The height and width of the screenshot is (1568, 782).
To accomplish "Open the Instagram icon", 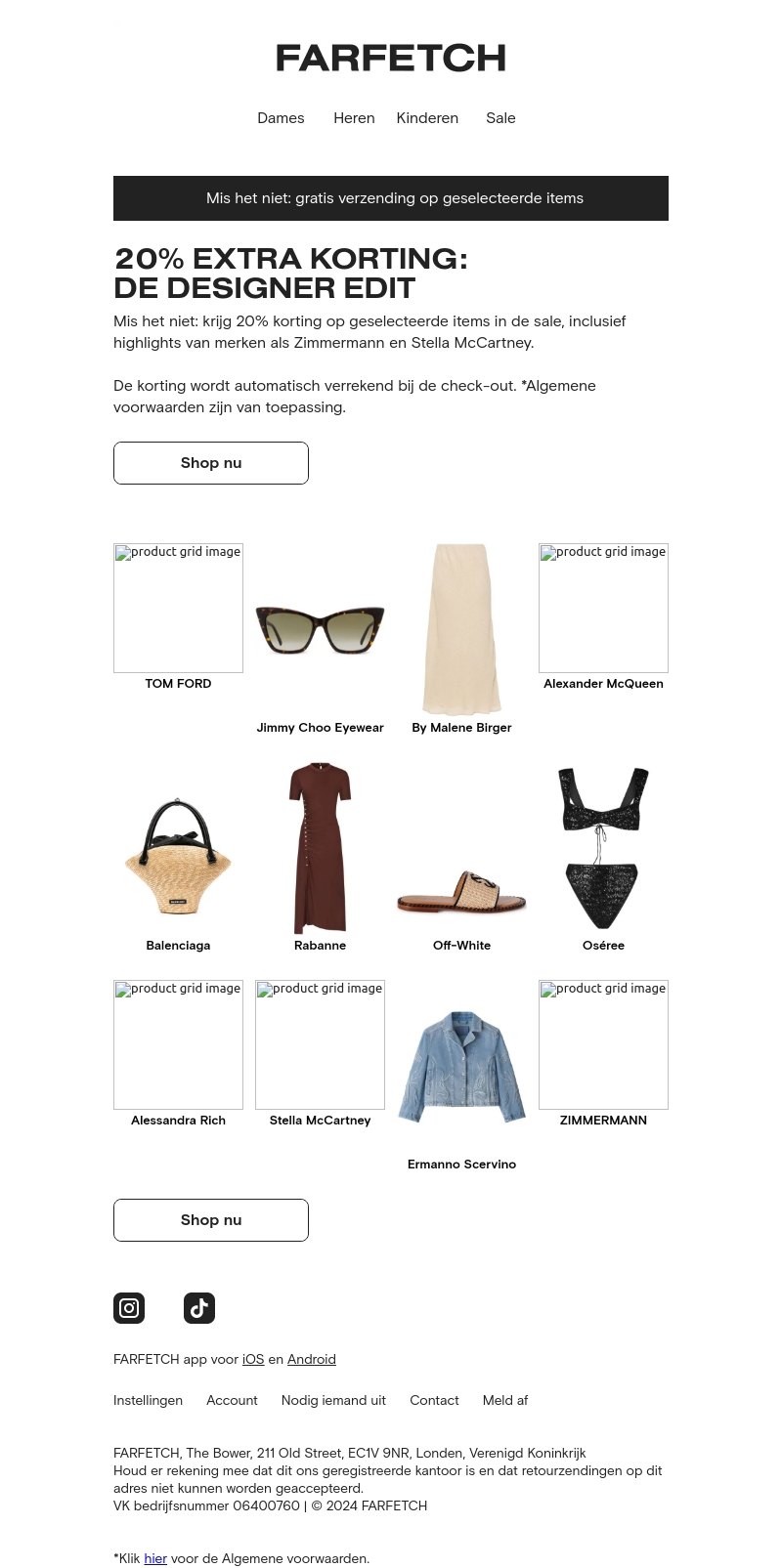I will 129,1308.
